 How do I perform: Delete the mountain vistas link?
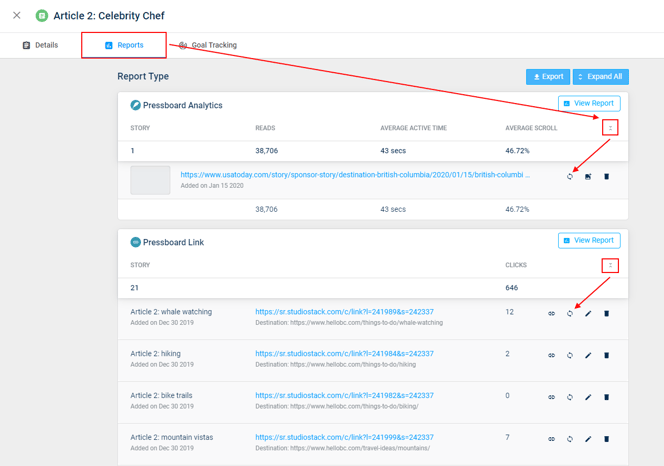(x=606, y=439)
